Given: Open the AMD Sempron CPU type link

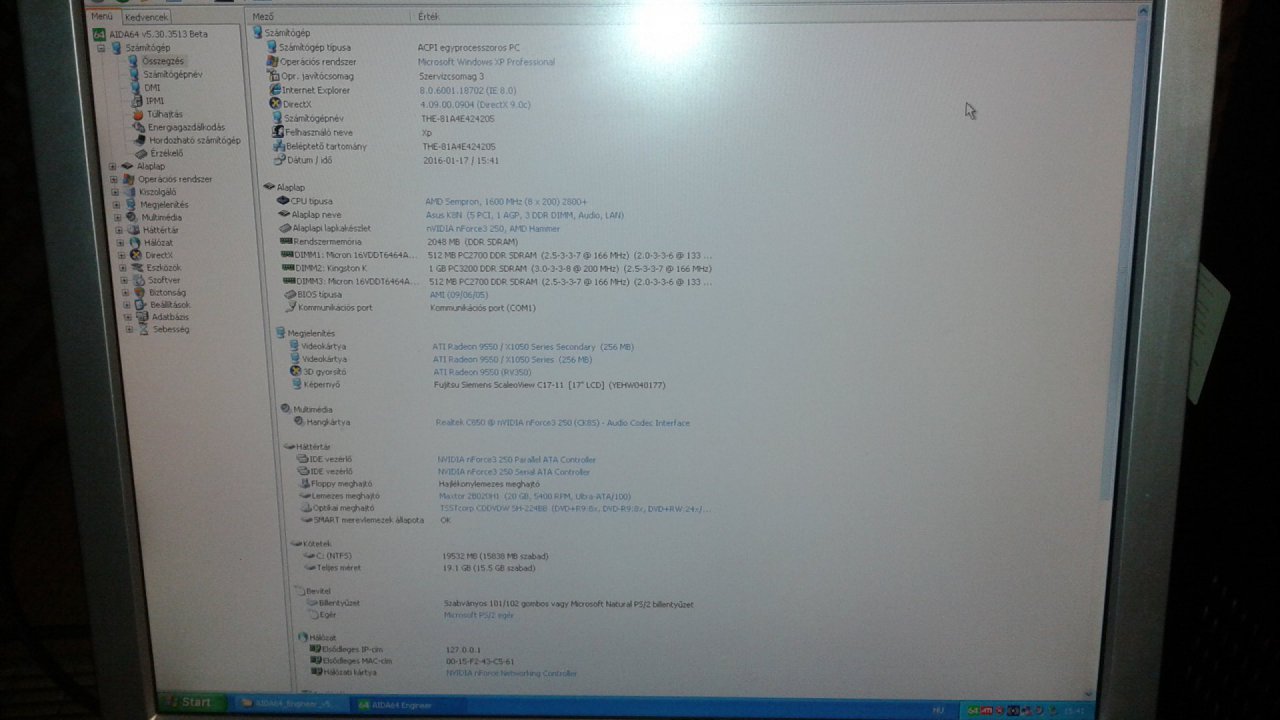Looking at the screenshot, I should 506,201.
